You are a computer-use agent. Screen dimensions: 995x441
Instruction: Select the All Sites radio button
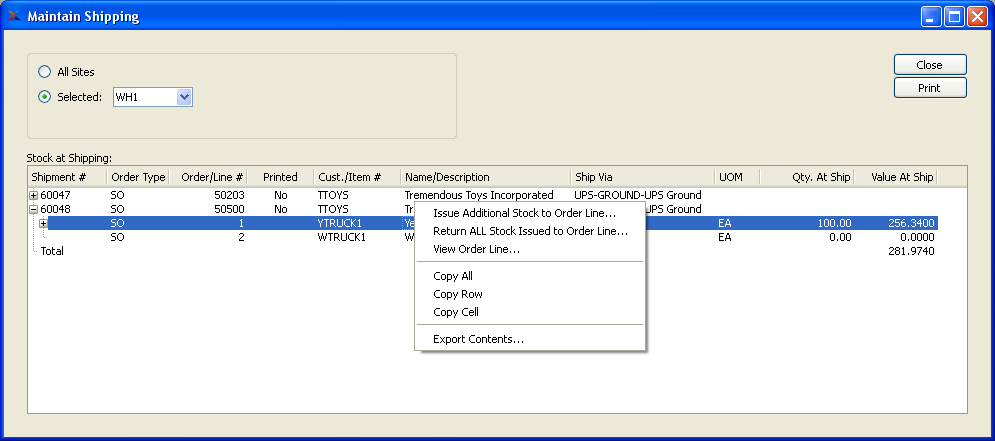click(44, 72)
